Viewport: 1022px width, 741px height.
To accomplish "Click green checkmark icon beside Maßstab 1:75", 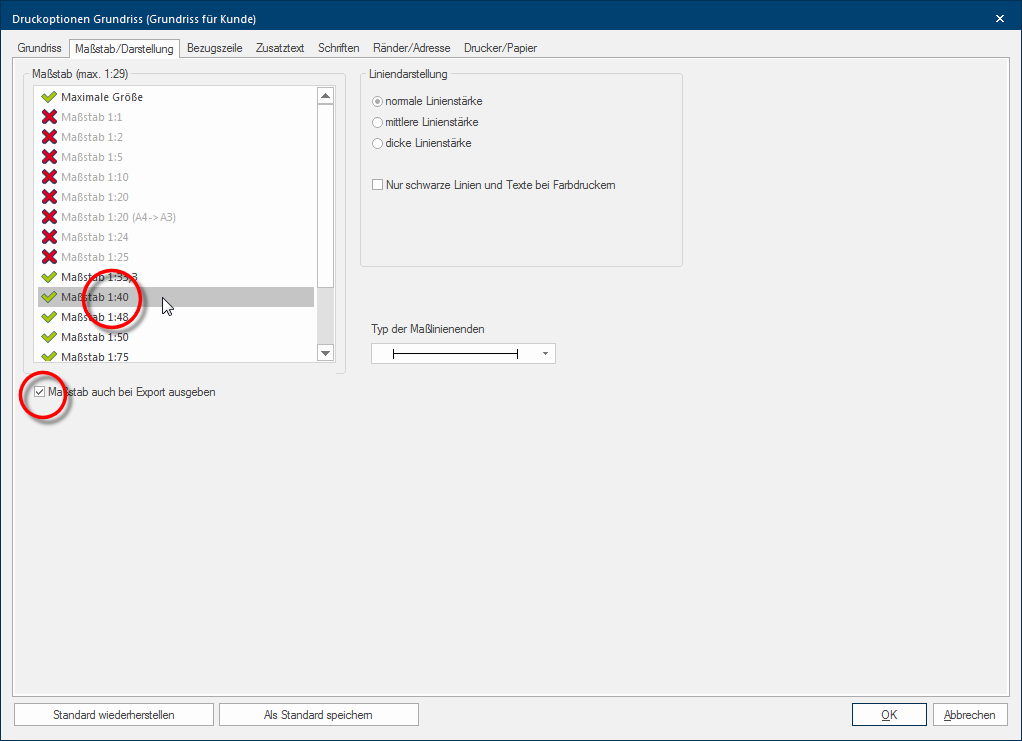I will tap(48, 356).
